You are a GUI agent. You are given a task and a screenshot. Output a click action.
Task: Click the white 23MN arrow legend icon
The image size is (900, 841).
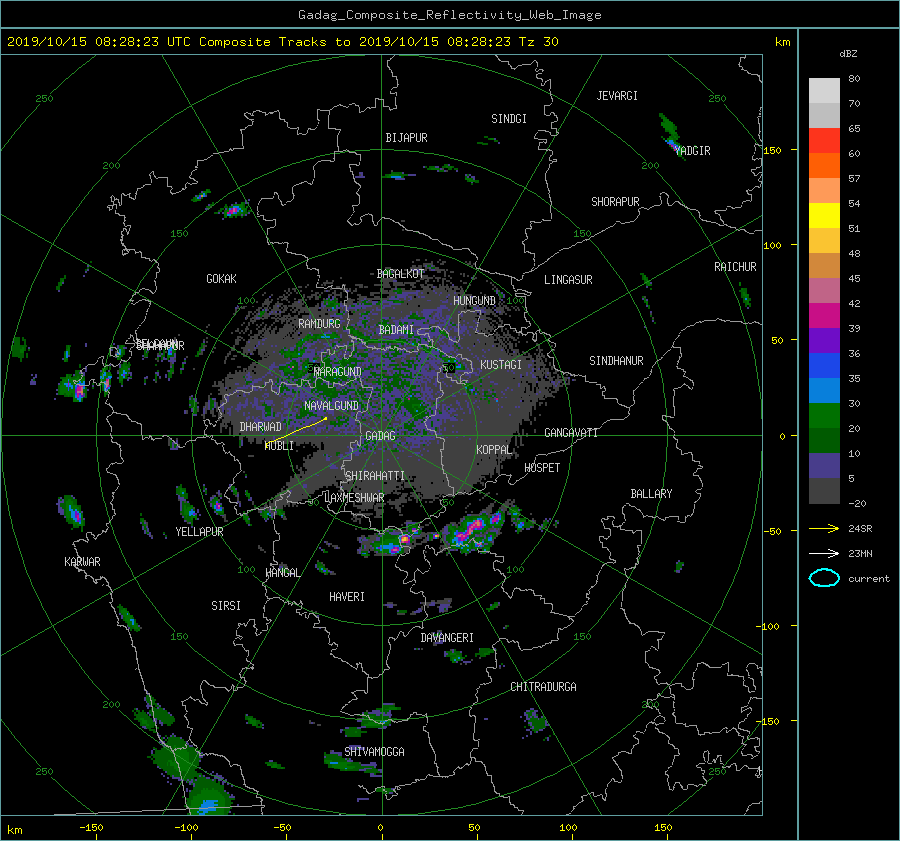(x=824, y=553)
